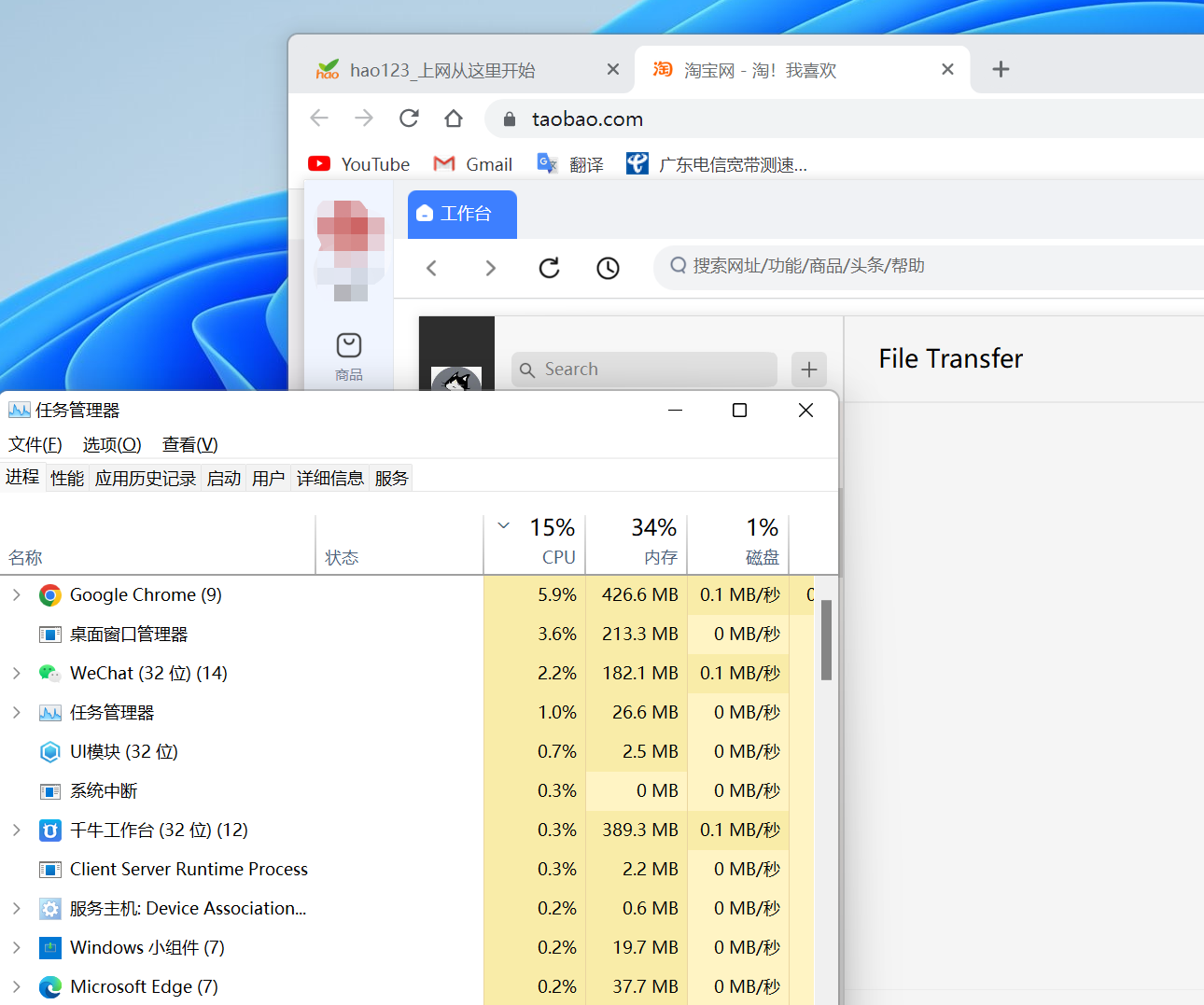The image size is (1204, 1005).
Task: Open 翻译 bookmark
Action: [x=570, y=164]
